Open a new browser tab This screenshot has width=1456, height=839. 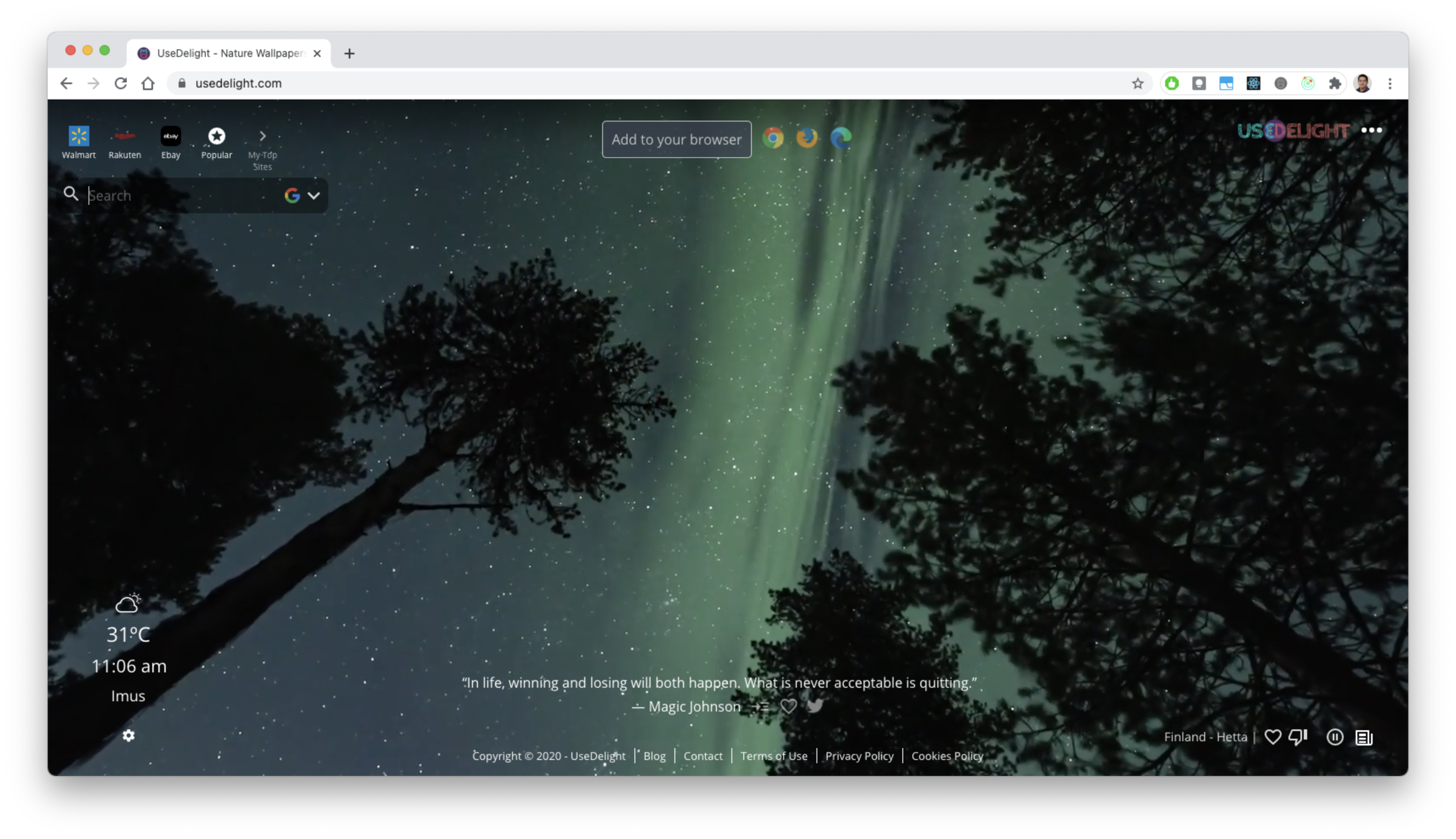click(349, 54)
